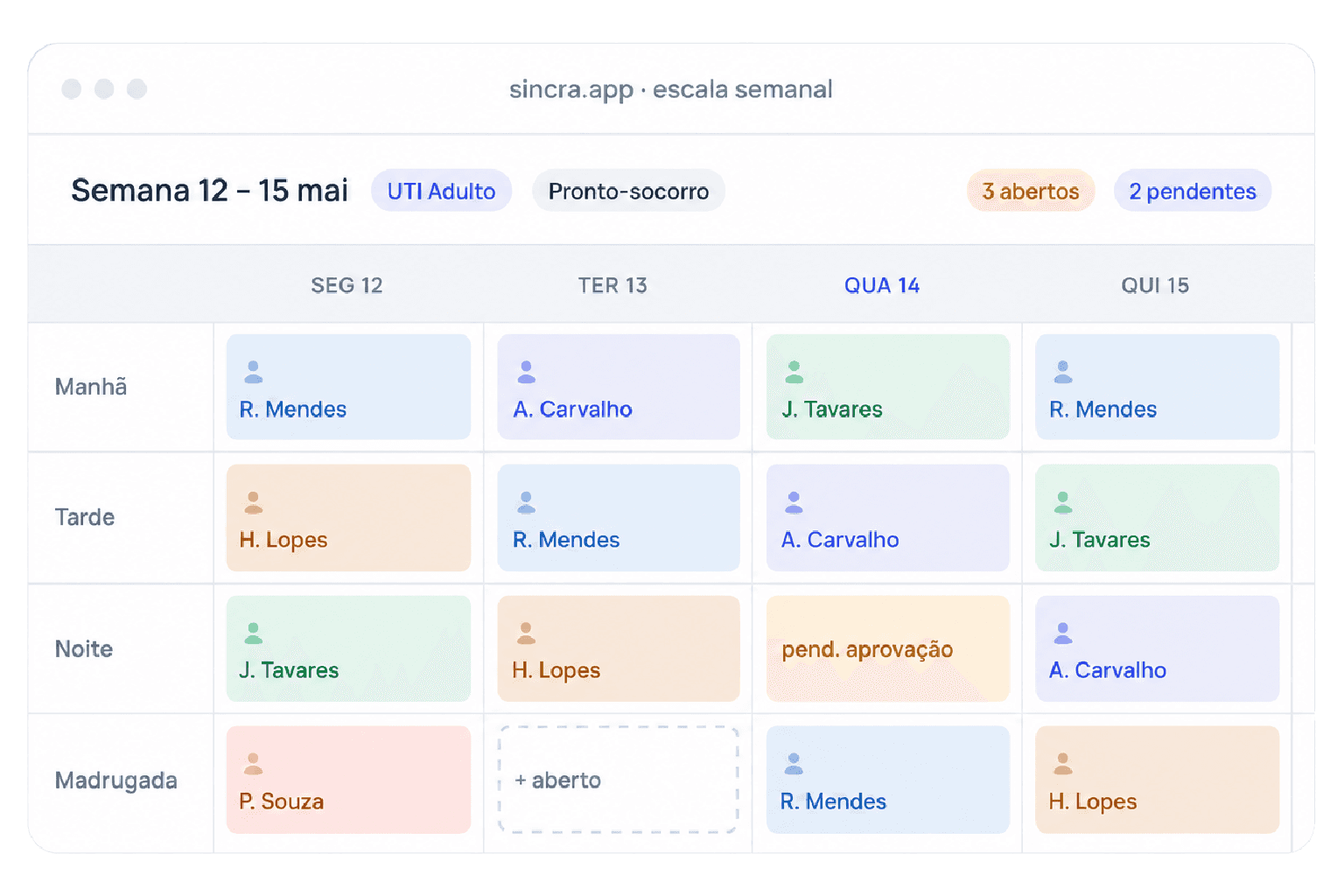This screenshot has width=1344, height=896.
Task: Select the QUA 14 column header
Action: pos(882,285)
